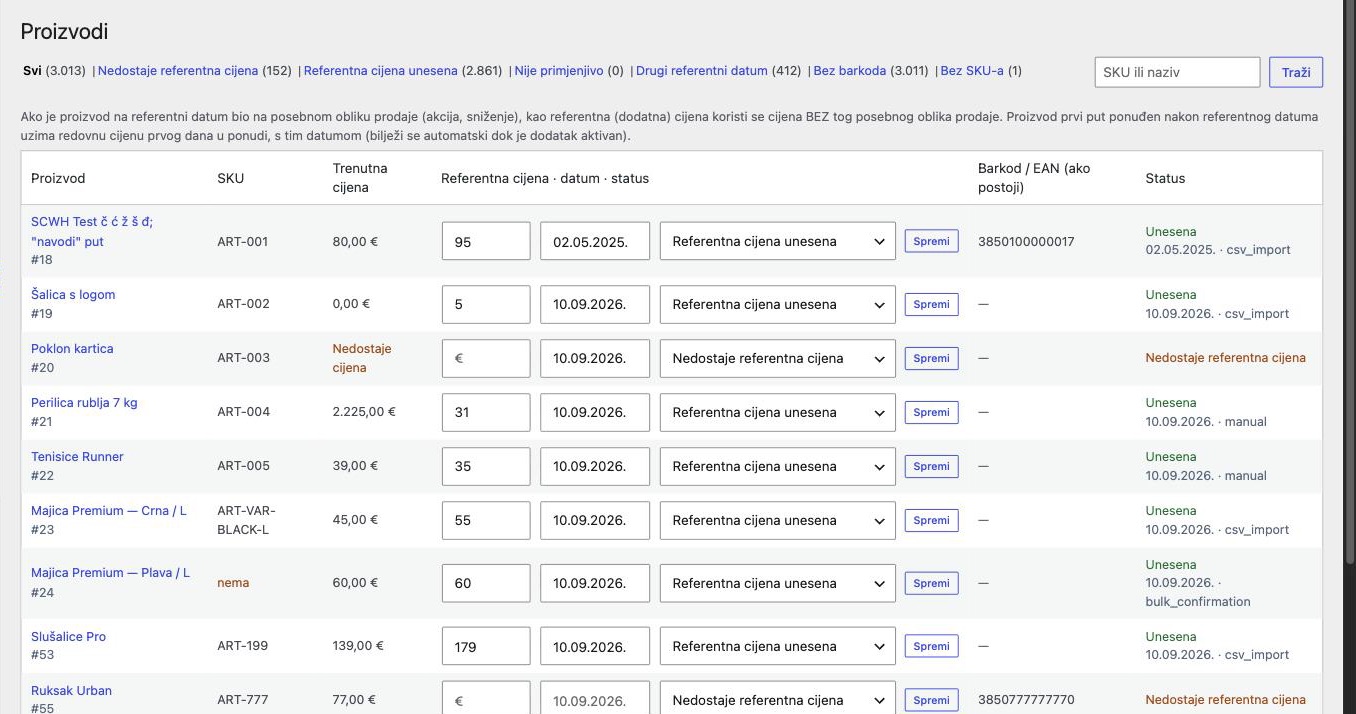
Task: Open Perilica rublja 7 kg link
Action: coord(84,403)
